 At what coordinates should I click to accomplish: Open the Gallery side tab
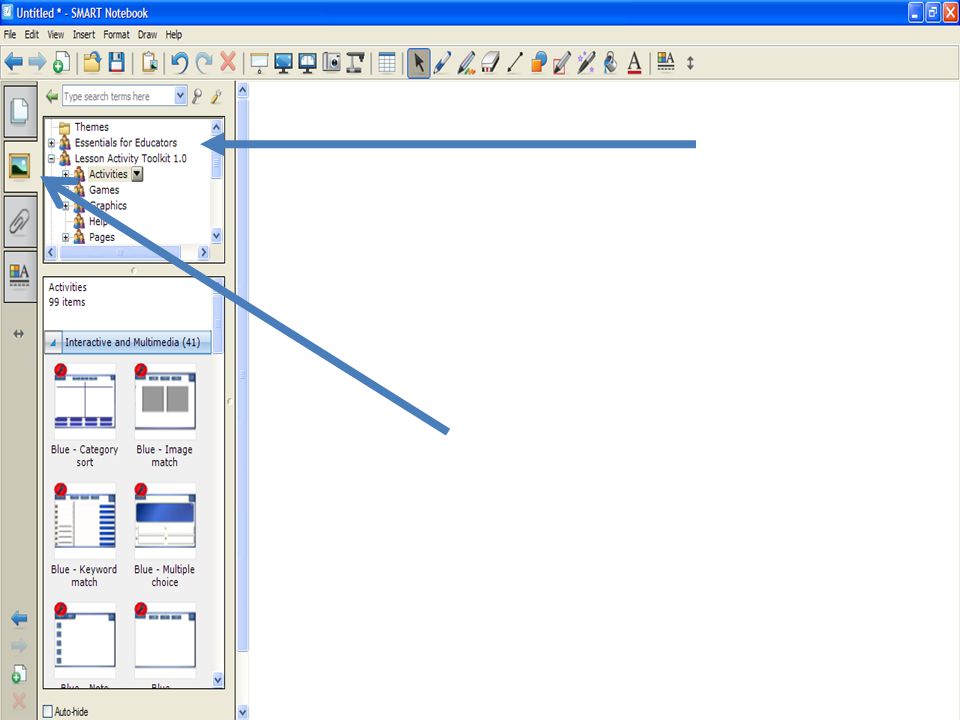[x=20, y=167]
